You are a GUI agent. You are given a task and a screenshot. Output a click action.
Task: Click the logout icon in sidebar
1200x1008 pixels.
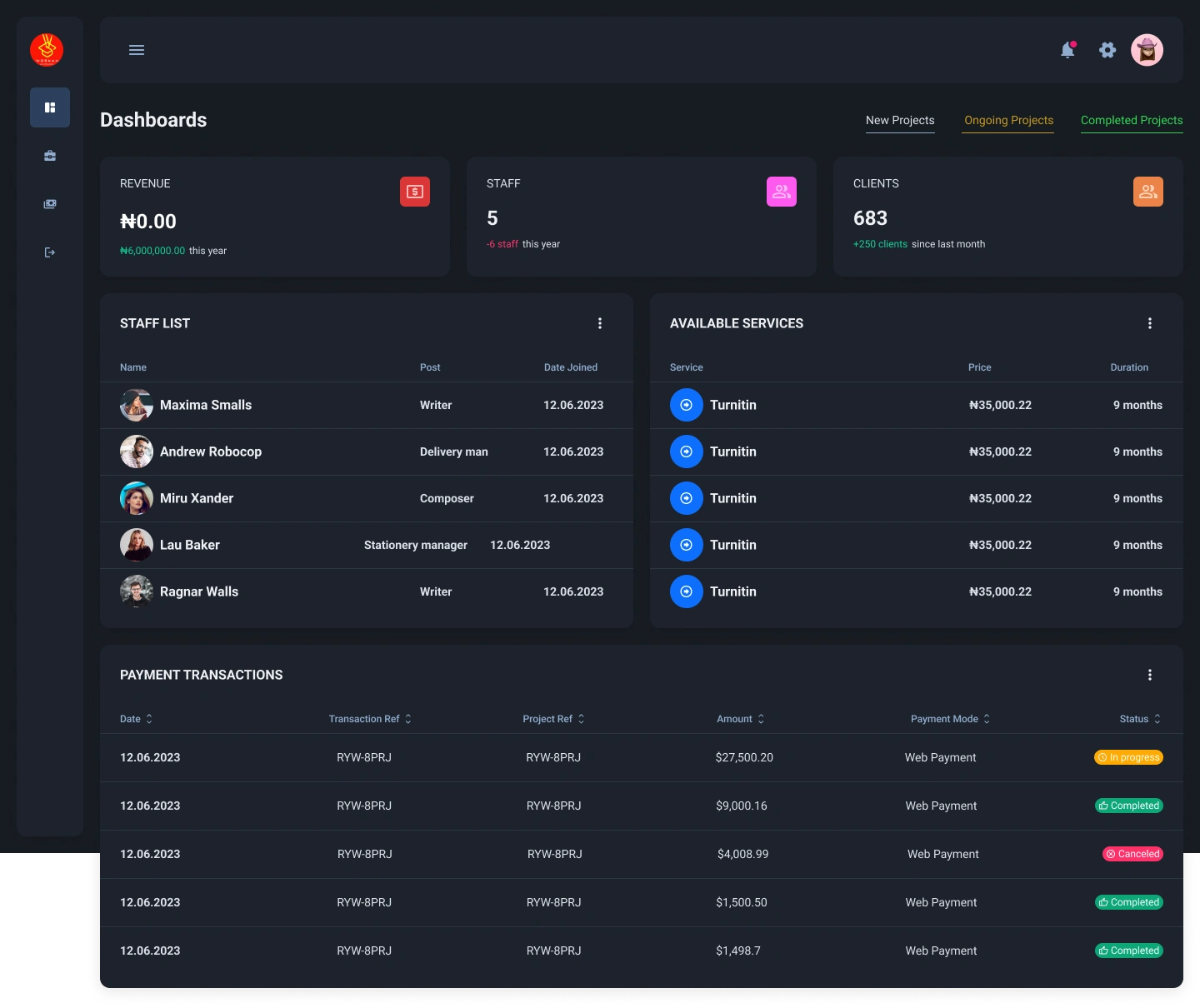[50, 252]
